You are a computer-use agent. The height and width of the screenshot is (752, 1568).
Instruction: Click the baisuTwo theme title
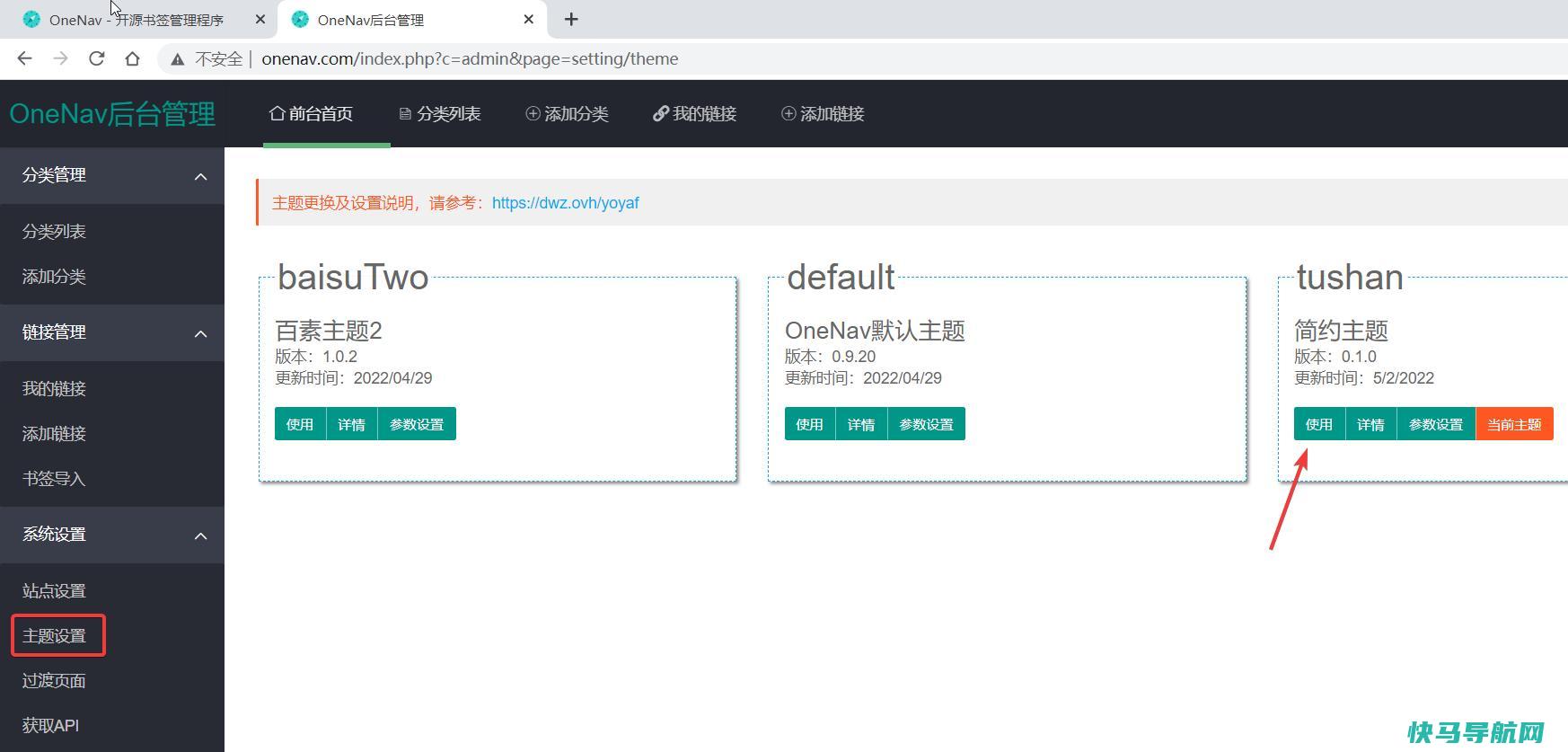(x=353, y=277)
